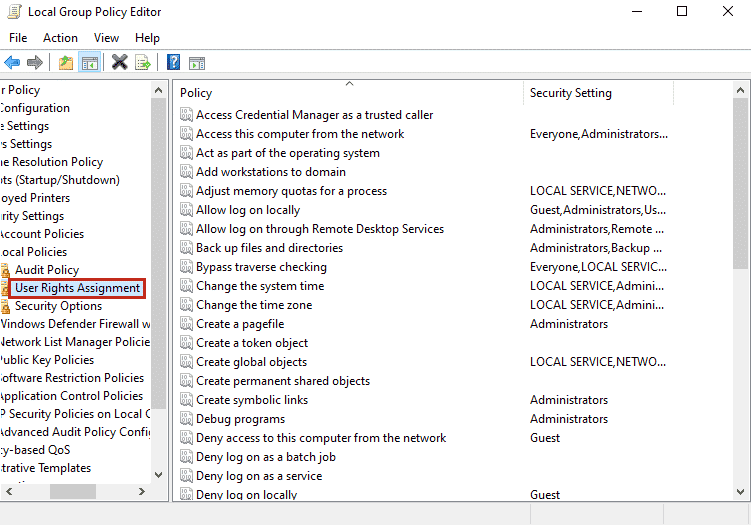Click icon beside Bypass traverse checking
The width and height of the screenshot is (751, 525).
[x=186, y=267]
